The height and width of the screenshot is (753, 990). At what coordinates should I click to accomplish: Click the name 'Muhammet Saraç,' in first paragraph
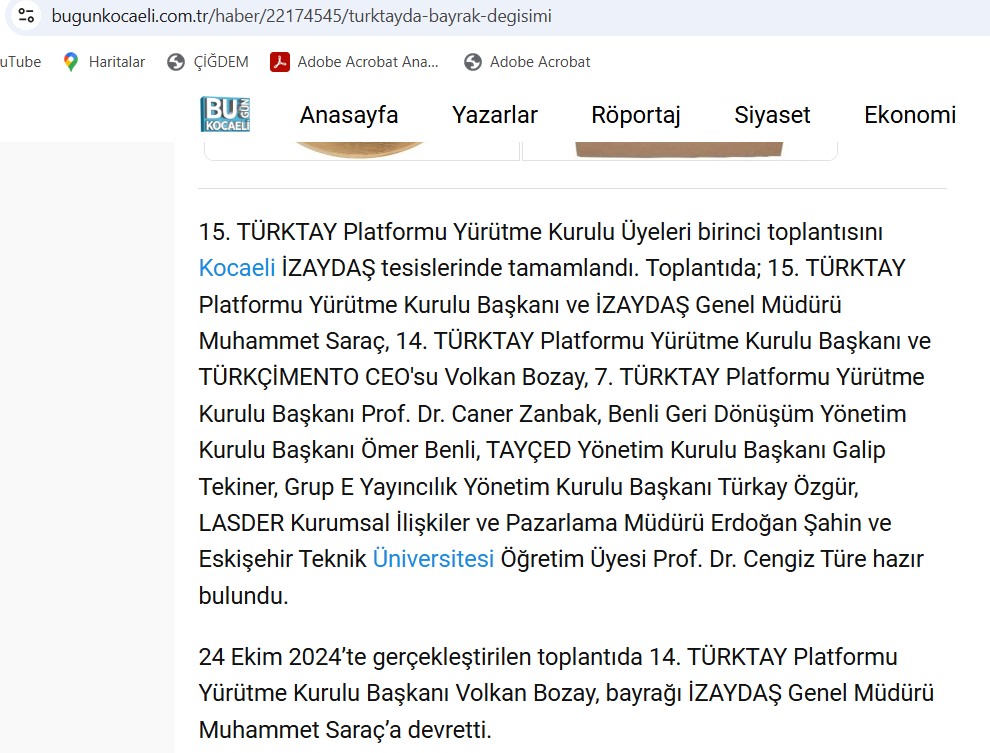294,341
